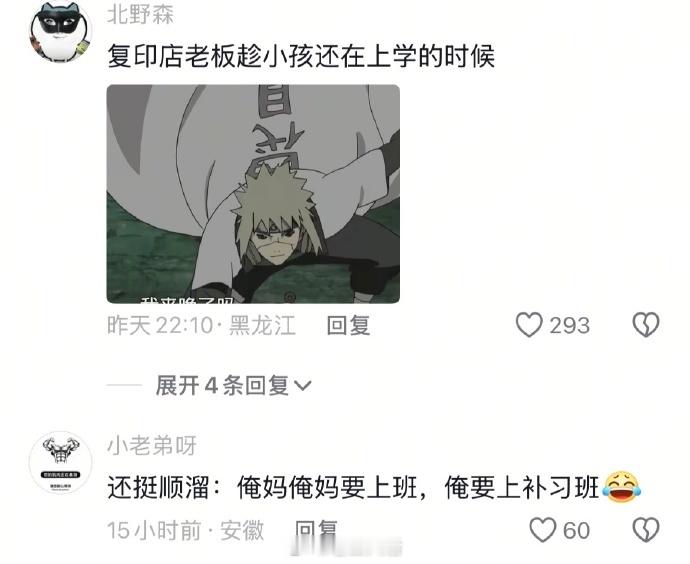Image resolution: width=690 pixels, height=564 pixels.
Task: Open username 北野森 profile
Action: click(x=141, y=15)
